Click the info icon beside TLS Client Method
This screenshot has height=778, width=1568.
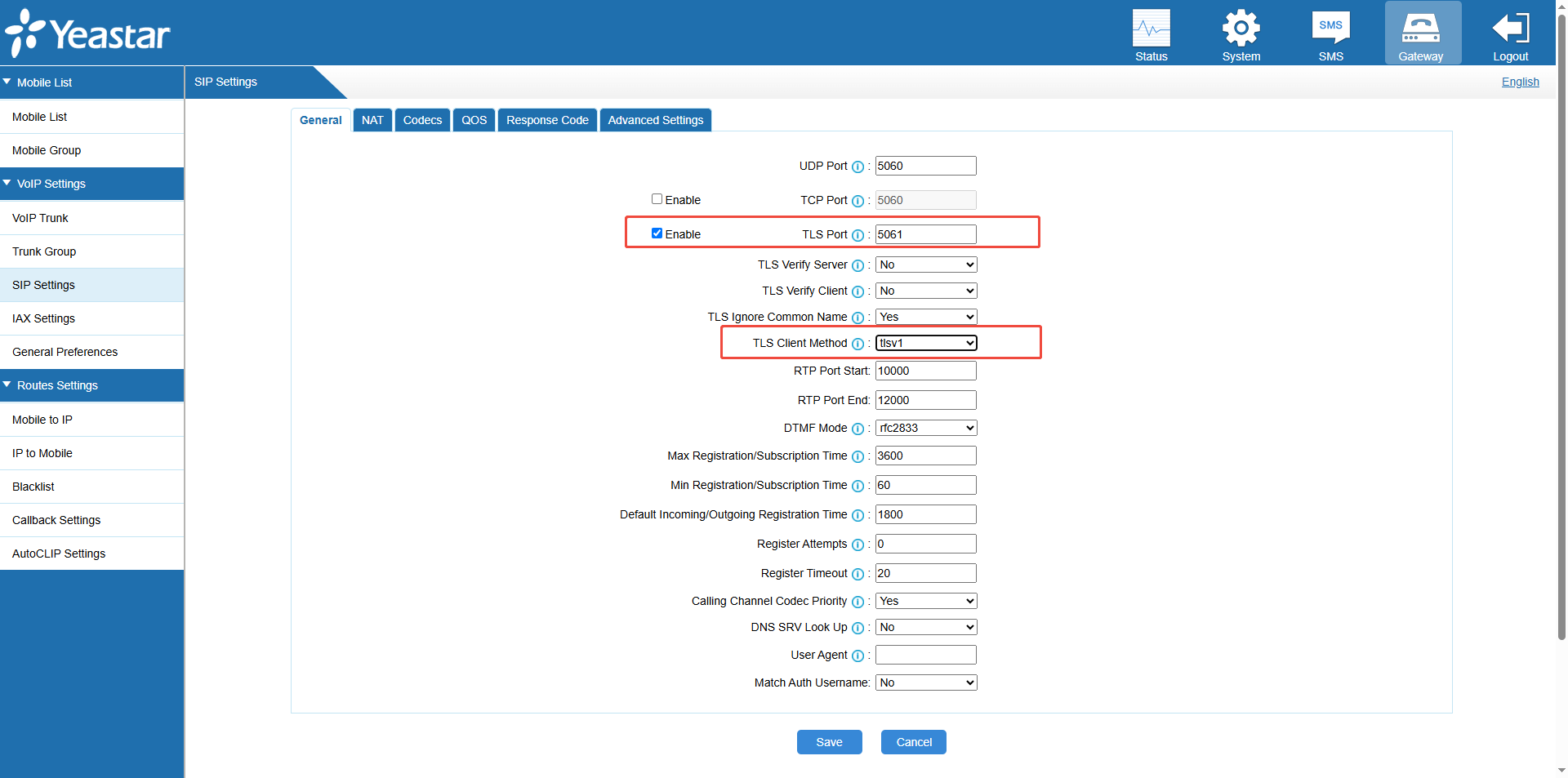coord(858,345)
